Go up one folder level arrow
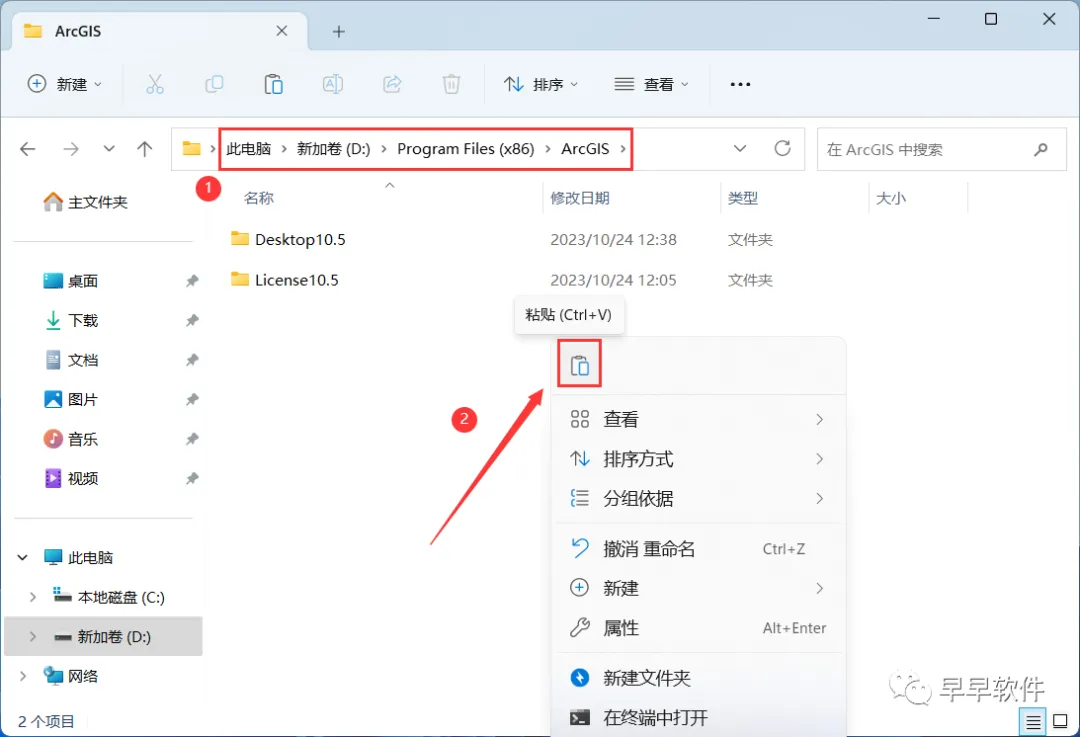This screenshot has height=737, width=1080. (145, 149)
